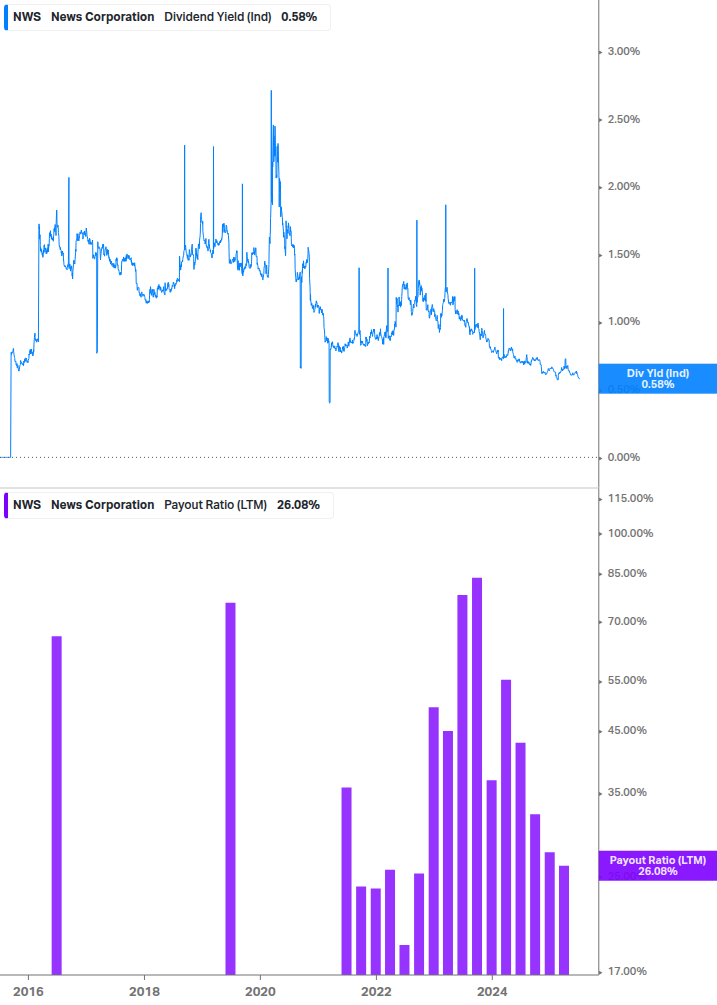The image size is (717, 1005).
Task: Click the 2018 label on the time axis
Action: (145, 992)
